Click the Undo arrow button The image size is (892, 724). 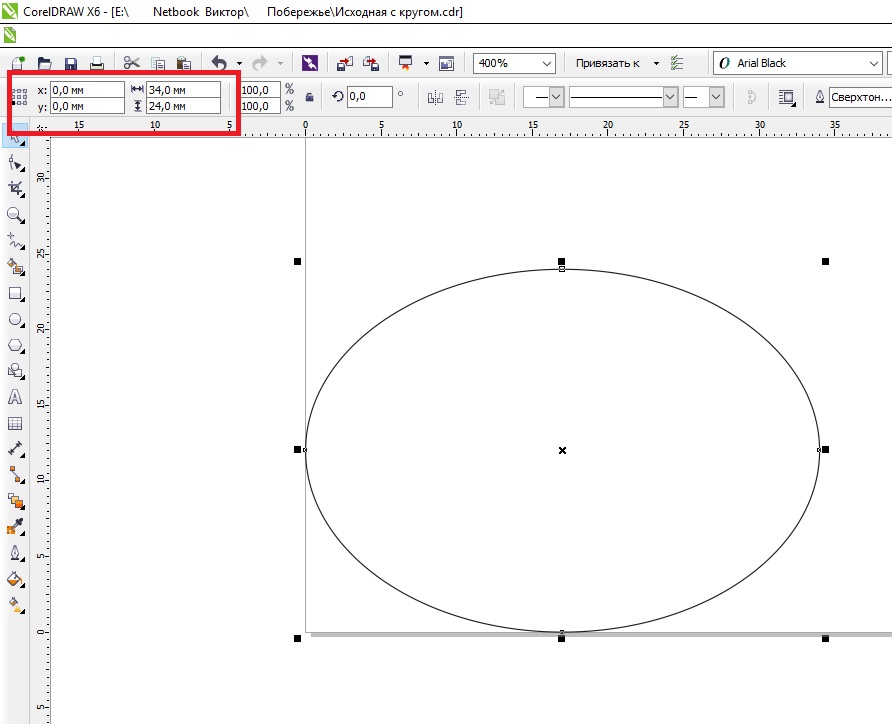tap(219, 63)
